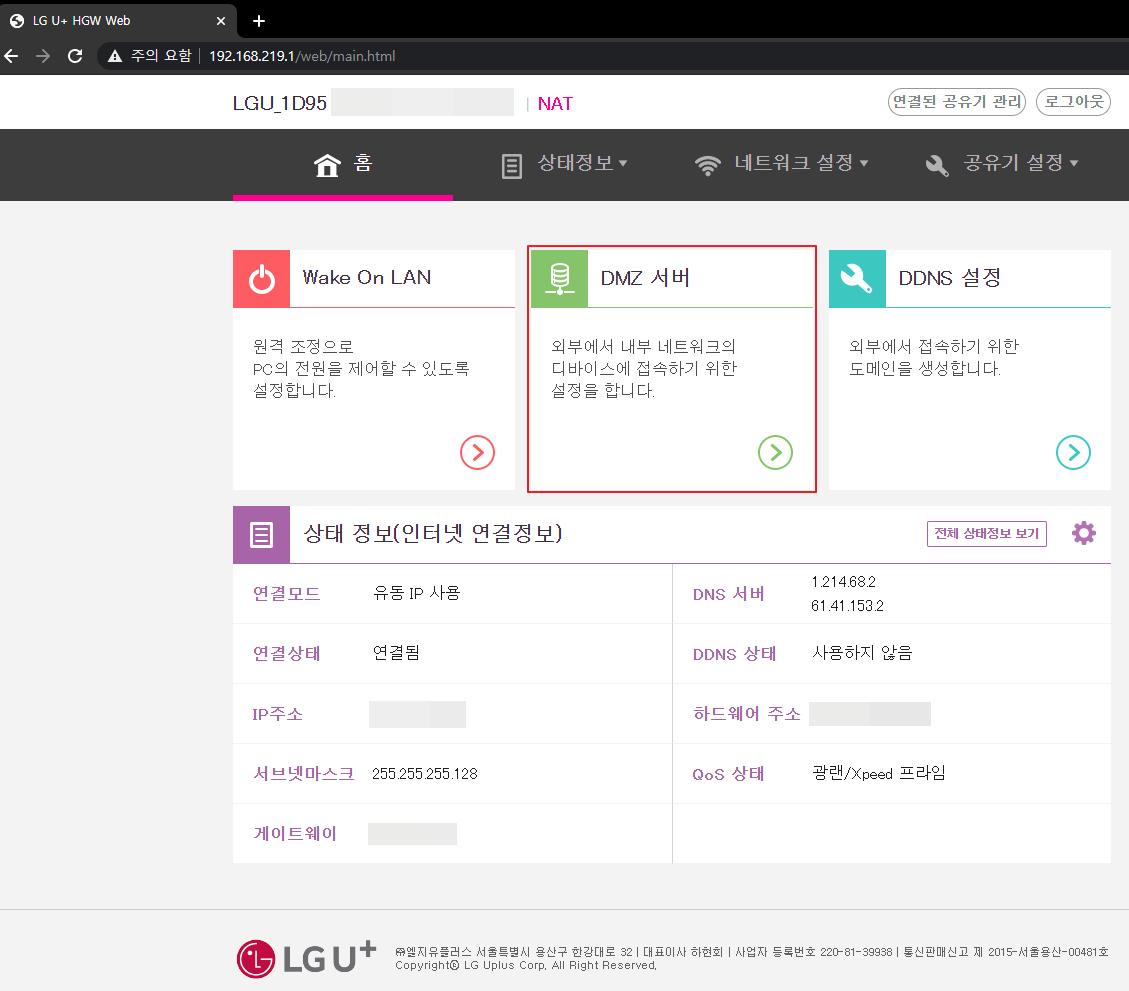Click 전체 상태정보 보기 button
This screenshot has height=991, width=1129.
(x=986, y=534)
